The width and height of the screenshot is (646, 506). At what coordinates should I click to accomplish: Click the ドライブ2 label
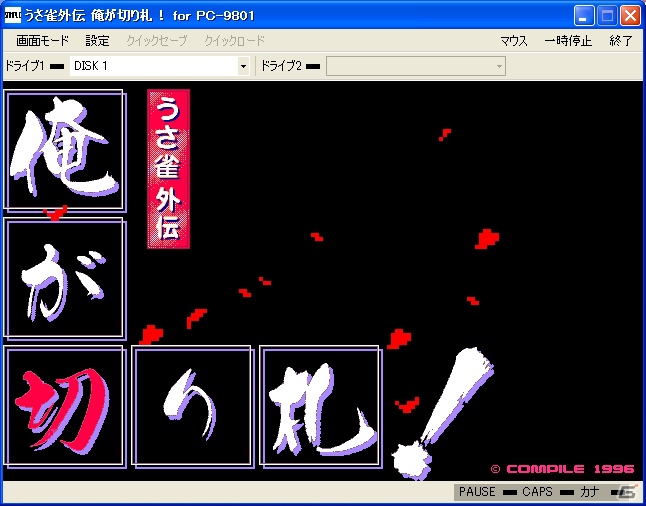click(282, 66)
